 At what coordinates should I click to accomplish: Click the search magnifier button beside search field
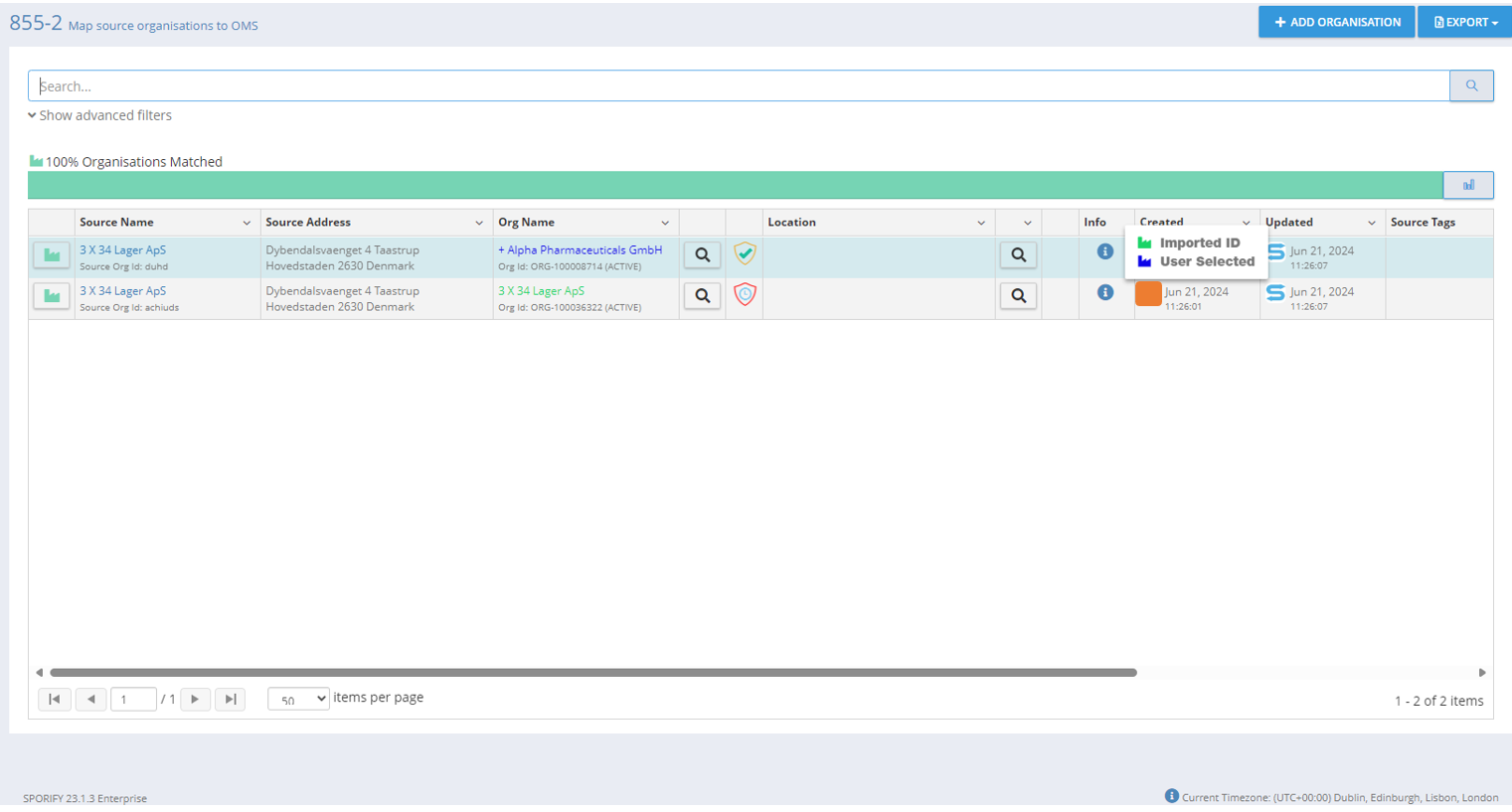click(1470, 86)
